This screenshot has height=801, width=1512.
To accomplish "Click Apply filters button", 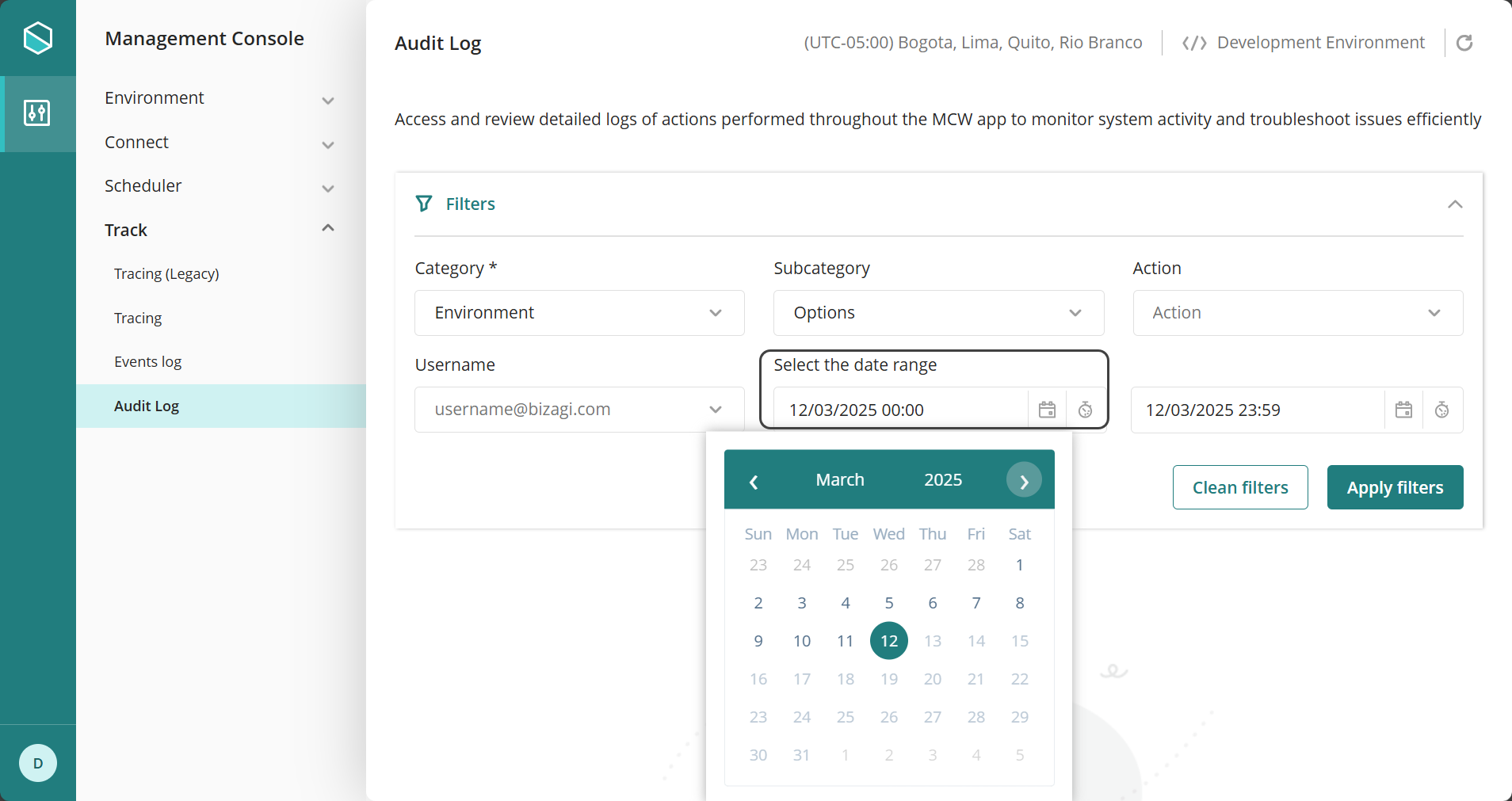I will pyautogui.click(x=1395, y=487).
